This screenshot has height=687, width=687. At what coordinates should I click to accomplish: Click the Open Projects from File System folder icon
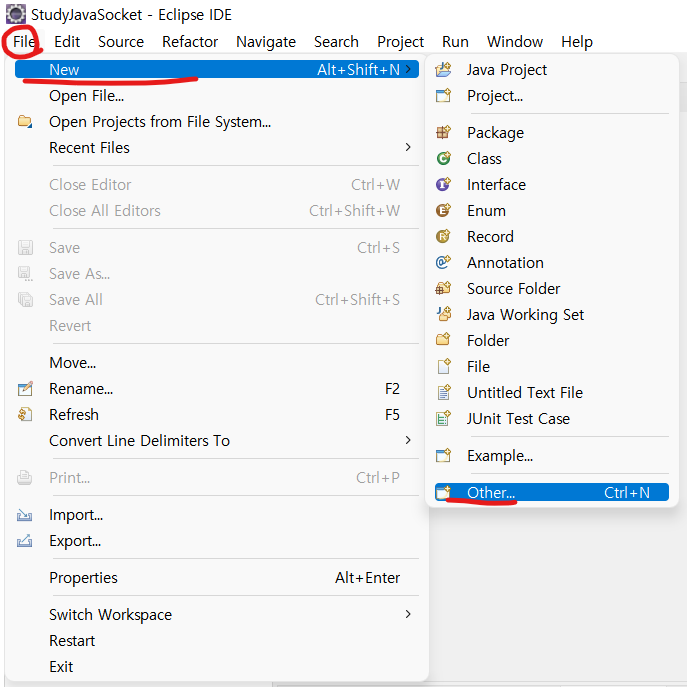coord(25,121)
